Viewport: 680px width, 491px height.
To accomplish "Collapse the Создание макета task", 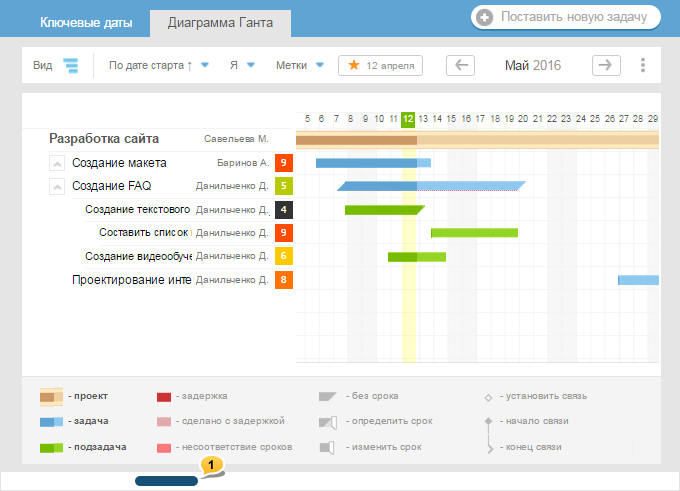I will 57,163.
